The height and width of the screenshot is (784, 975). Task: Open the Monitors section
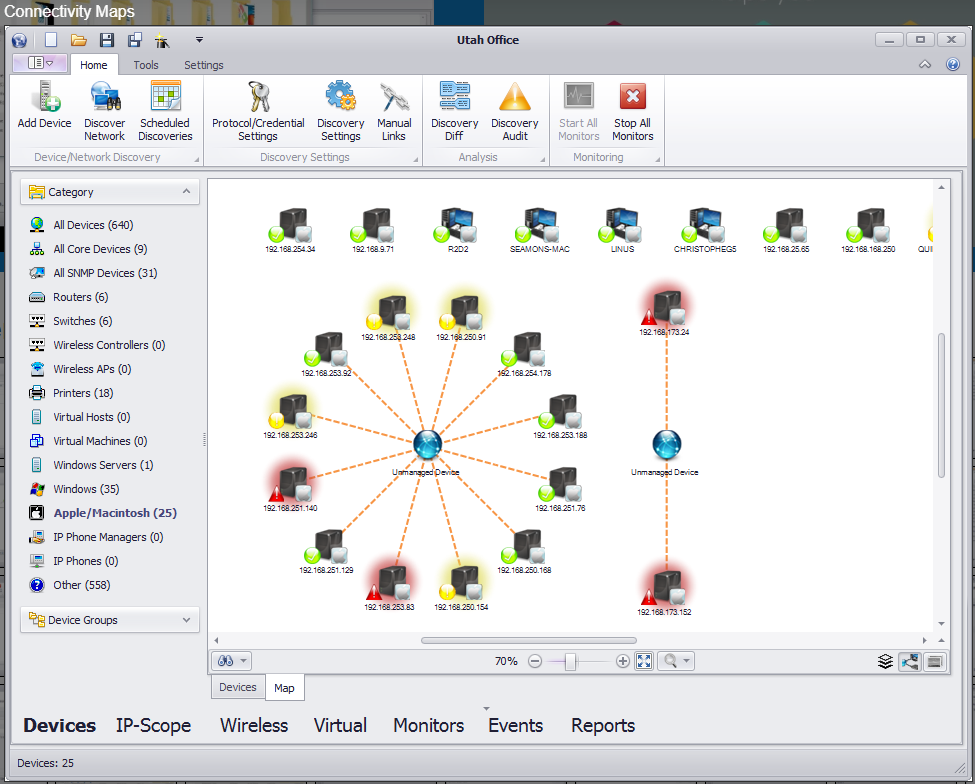tap(428, 725)
